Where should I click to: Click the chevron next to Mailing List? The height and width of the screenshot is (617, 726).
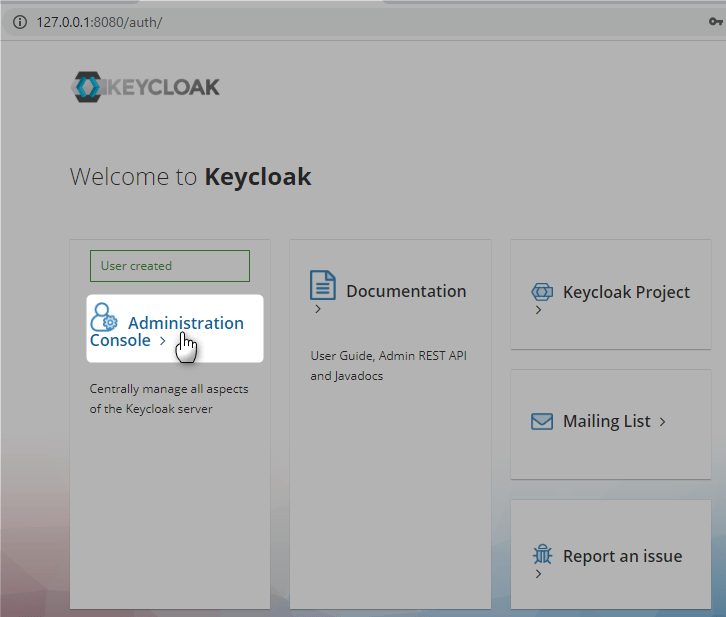point(661,422)
